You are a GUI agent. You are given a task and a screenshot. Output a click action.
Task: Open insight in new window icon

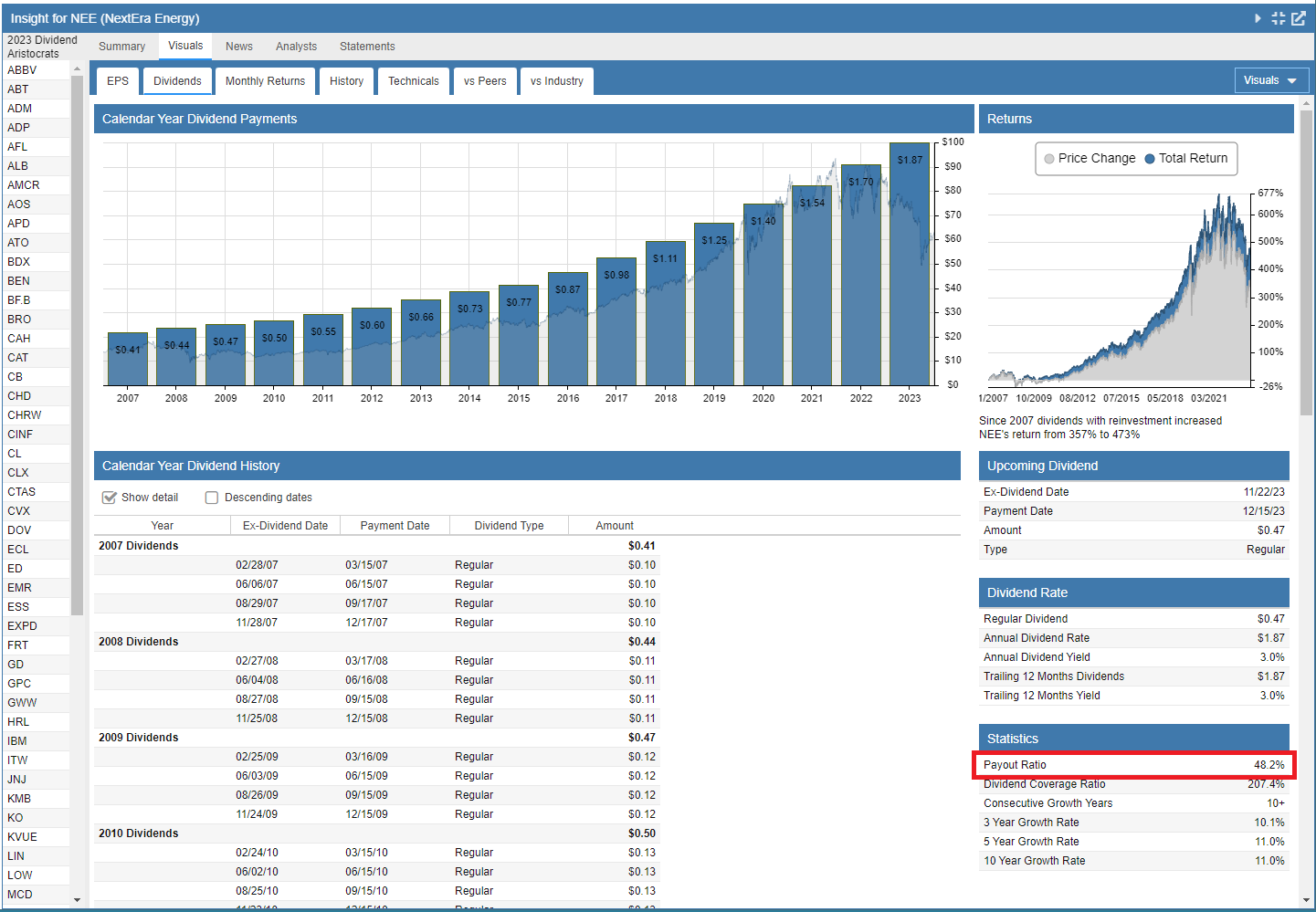pos(1299,18)
